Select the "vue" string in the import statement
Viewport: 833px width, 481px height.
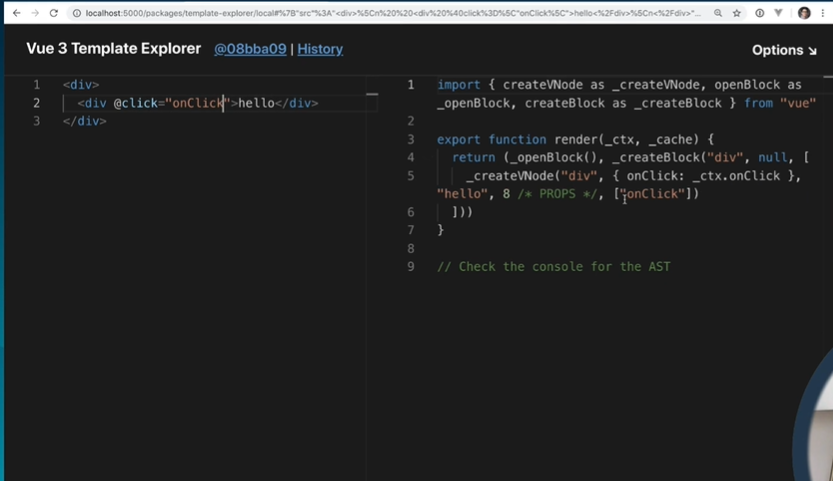[x=797, y=103]
